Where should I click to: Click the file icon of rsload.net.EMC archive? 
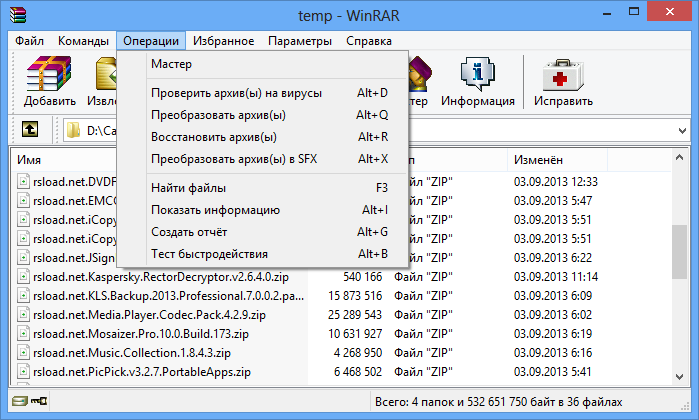[23, 201]
